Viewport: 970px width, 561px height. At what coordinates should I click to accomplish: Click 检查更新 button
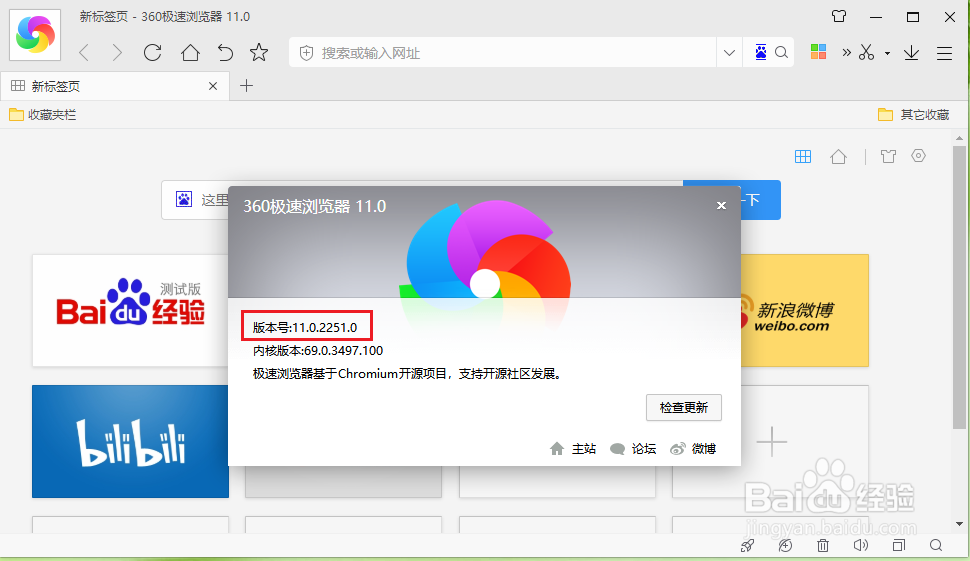(684, 408)
